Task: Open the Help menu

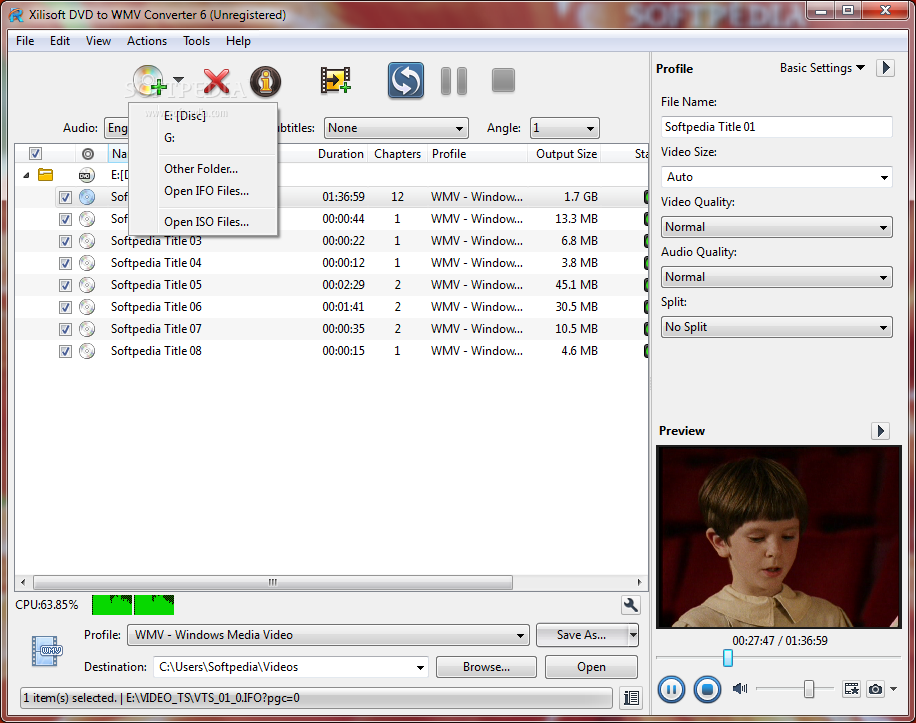Action: (238, 41)
